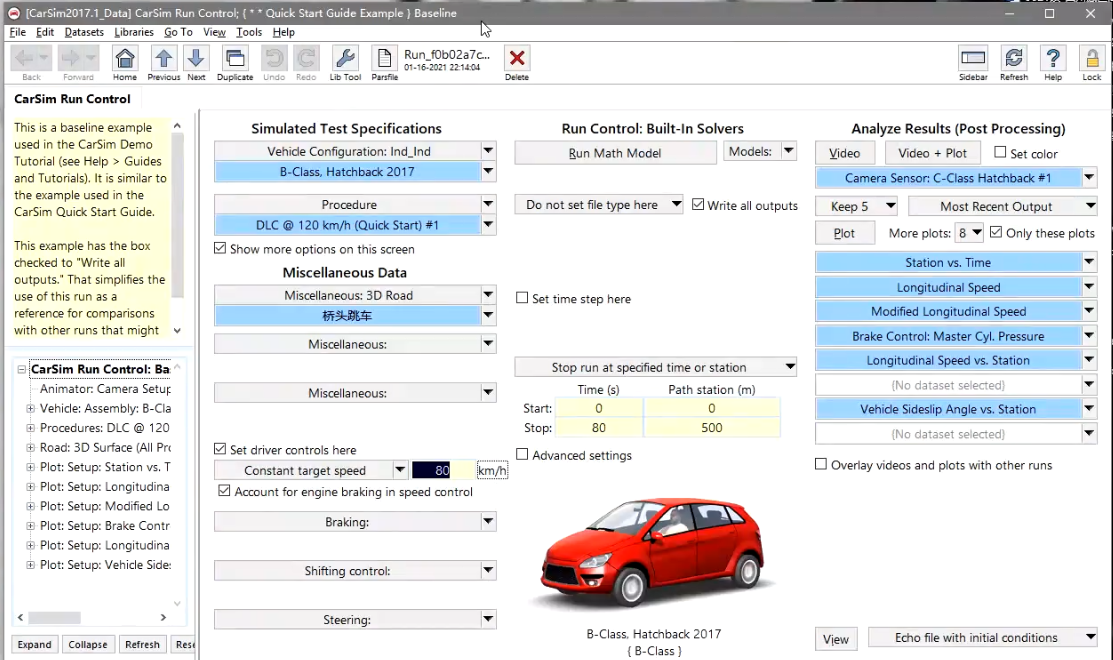Select Animator: Camera Setup tree item
The image size is (1113, 660).
(x=105, y=388)
